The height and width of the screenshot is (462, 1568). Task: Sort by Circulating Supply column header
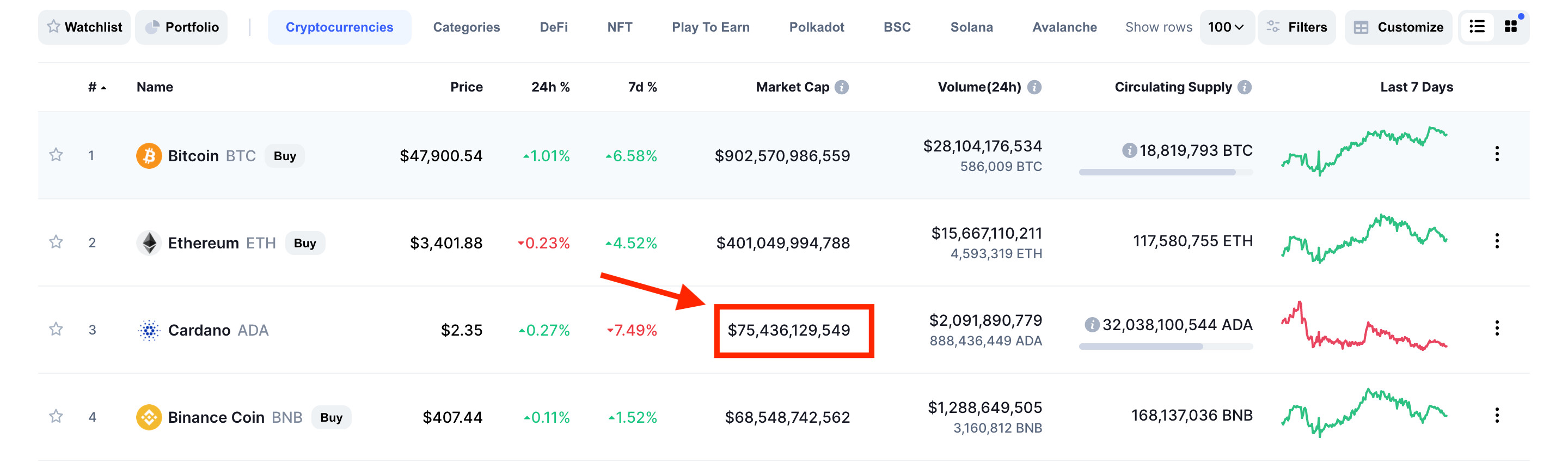click(x=1173, y=87)
